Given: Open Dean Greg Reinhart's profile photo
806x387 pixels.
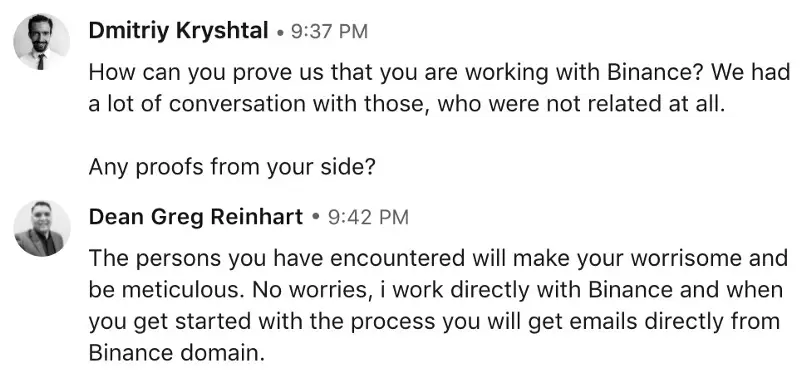Looking at the screenshot, I should click(x=42, y=228).
